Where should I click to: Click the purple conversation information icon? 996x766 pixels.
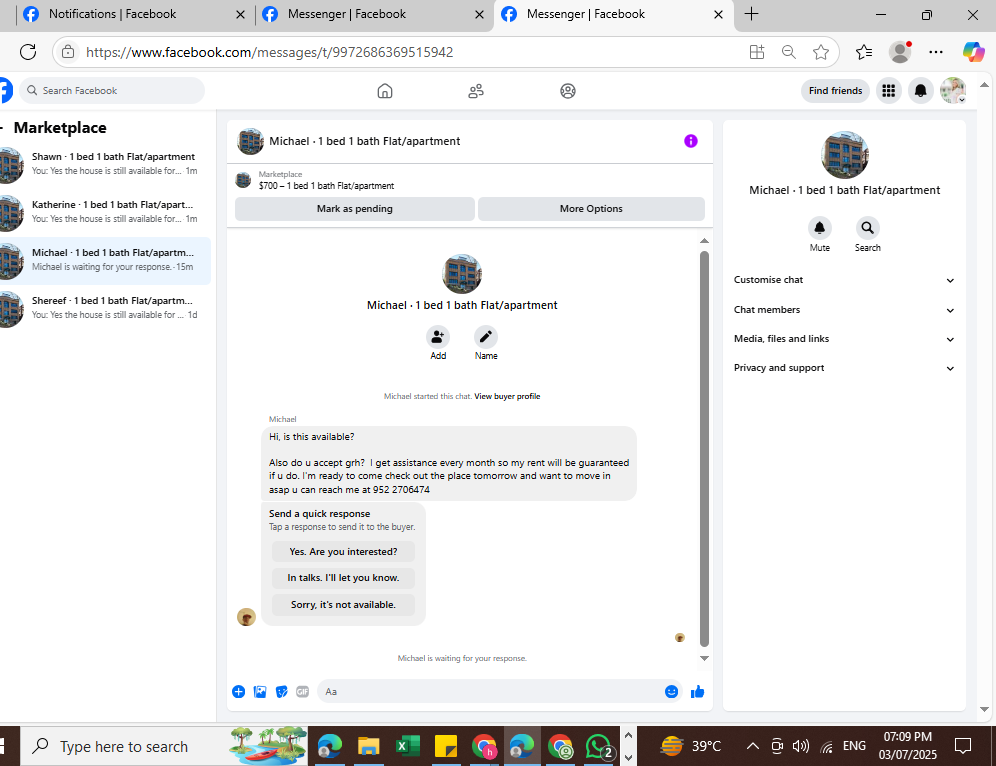(690, 141)
